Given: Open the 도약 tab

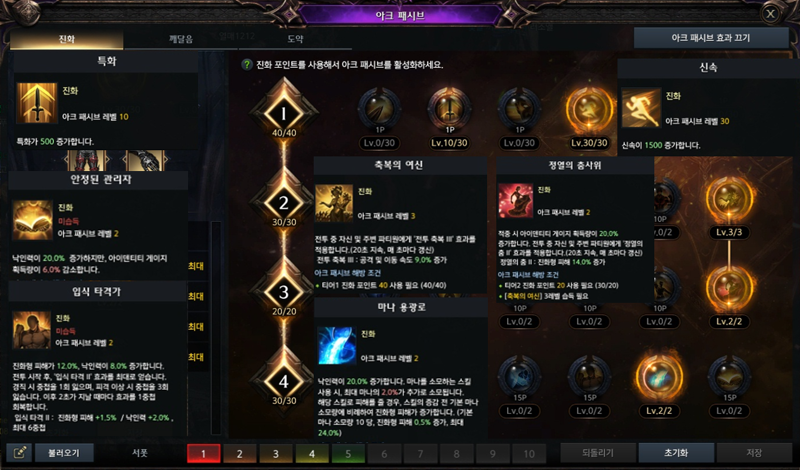Looking at the screenshot, I should coord(295,39).
